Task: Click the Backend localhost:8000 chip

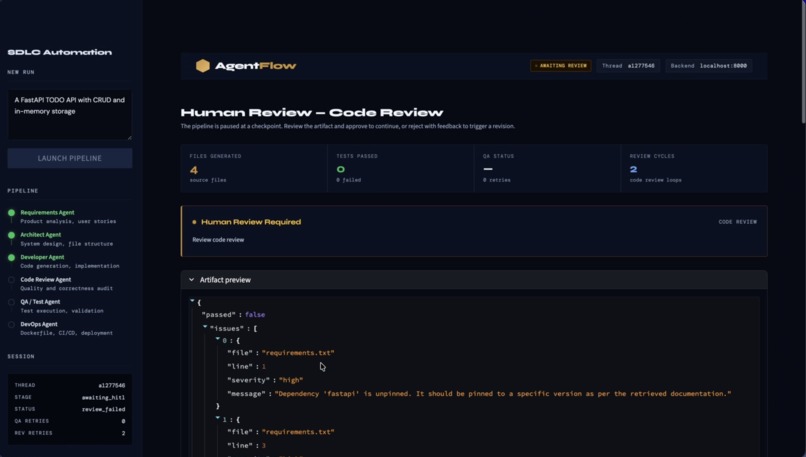Action: pos(708,66)
